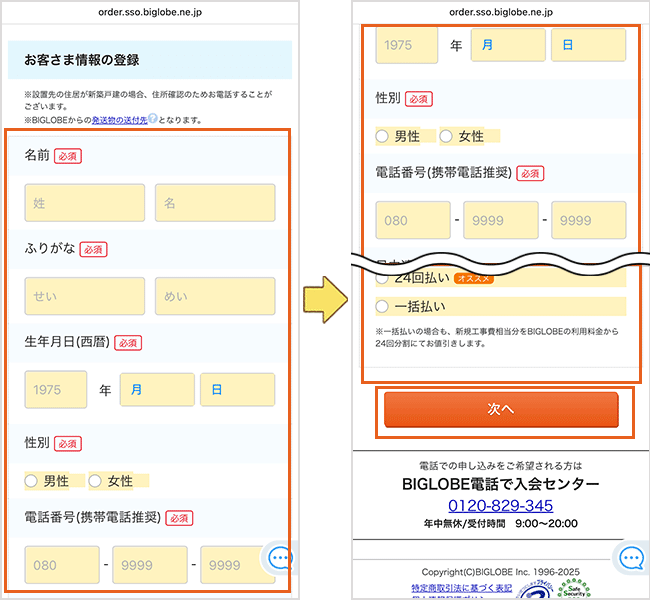Screen dimensions: 650x600
Task: Select 女性 radio on left screen
Action: tap(95, 481)
